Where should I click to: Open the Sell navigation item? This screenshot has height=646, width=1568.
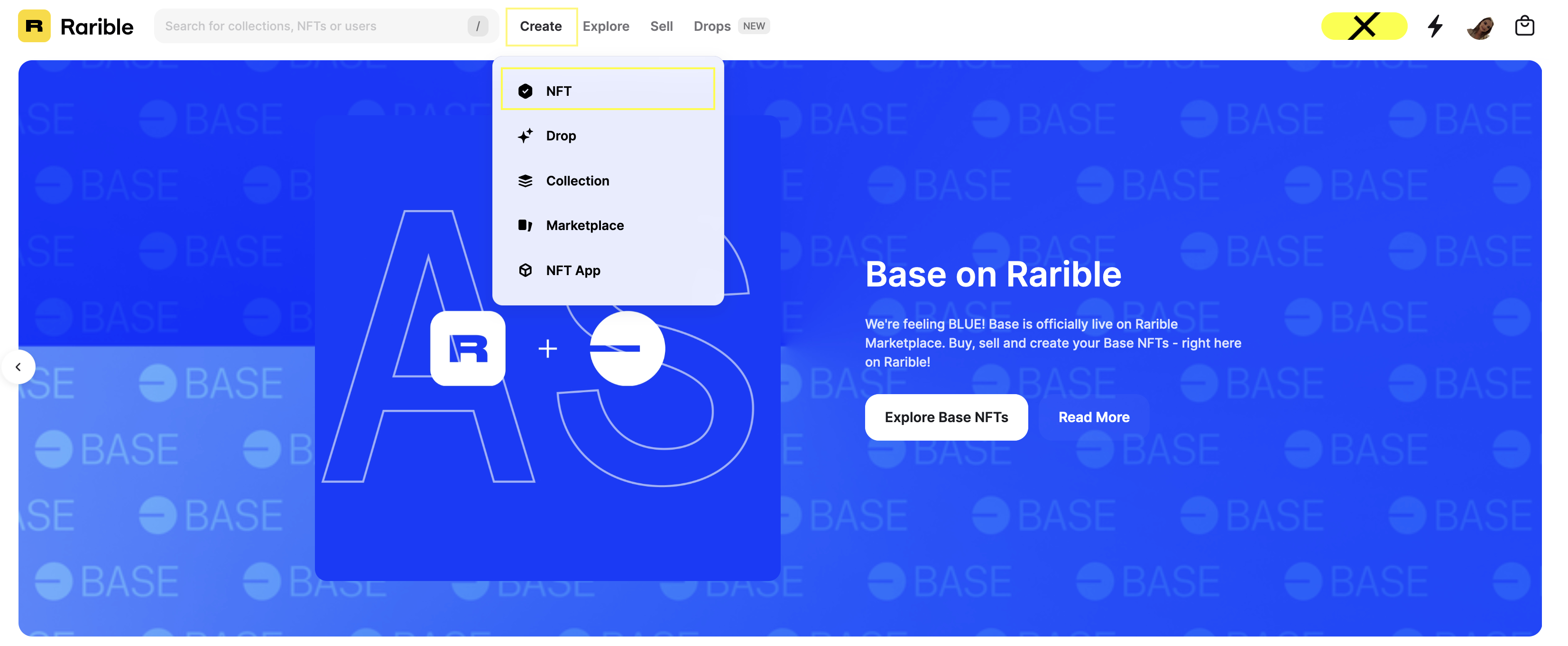[661, 26]
